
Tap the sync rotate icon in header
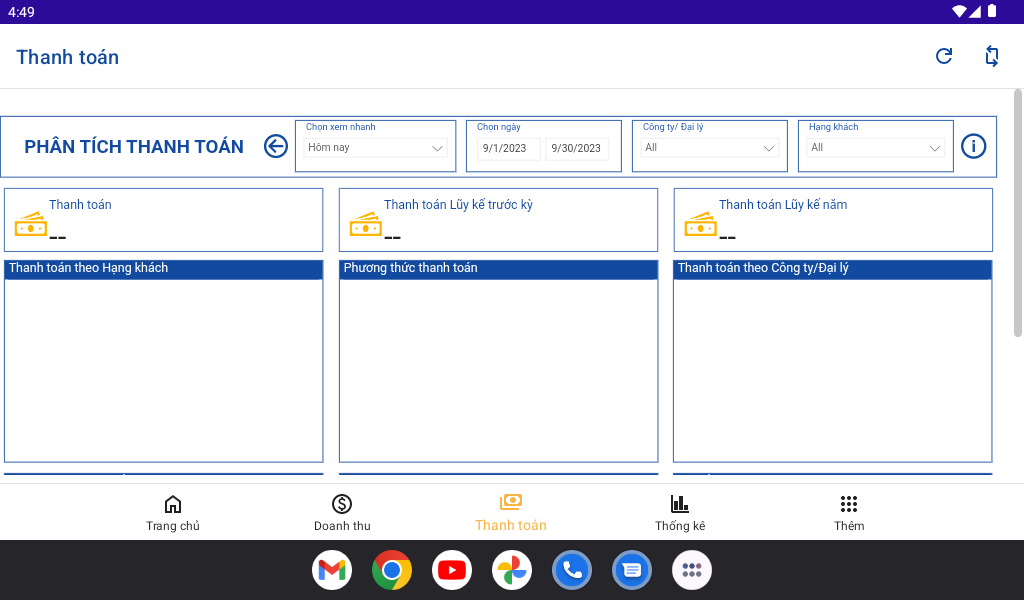[991, 56]
